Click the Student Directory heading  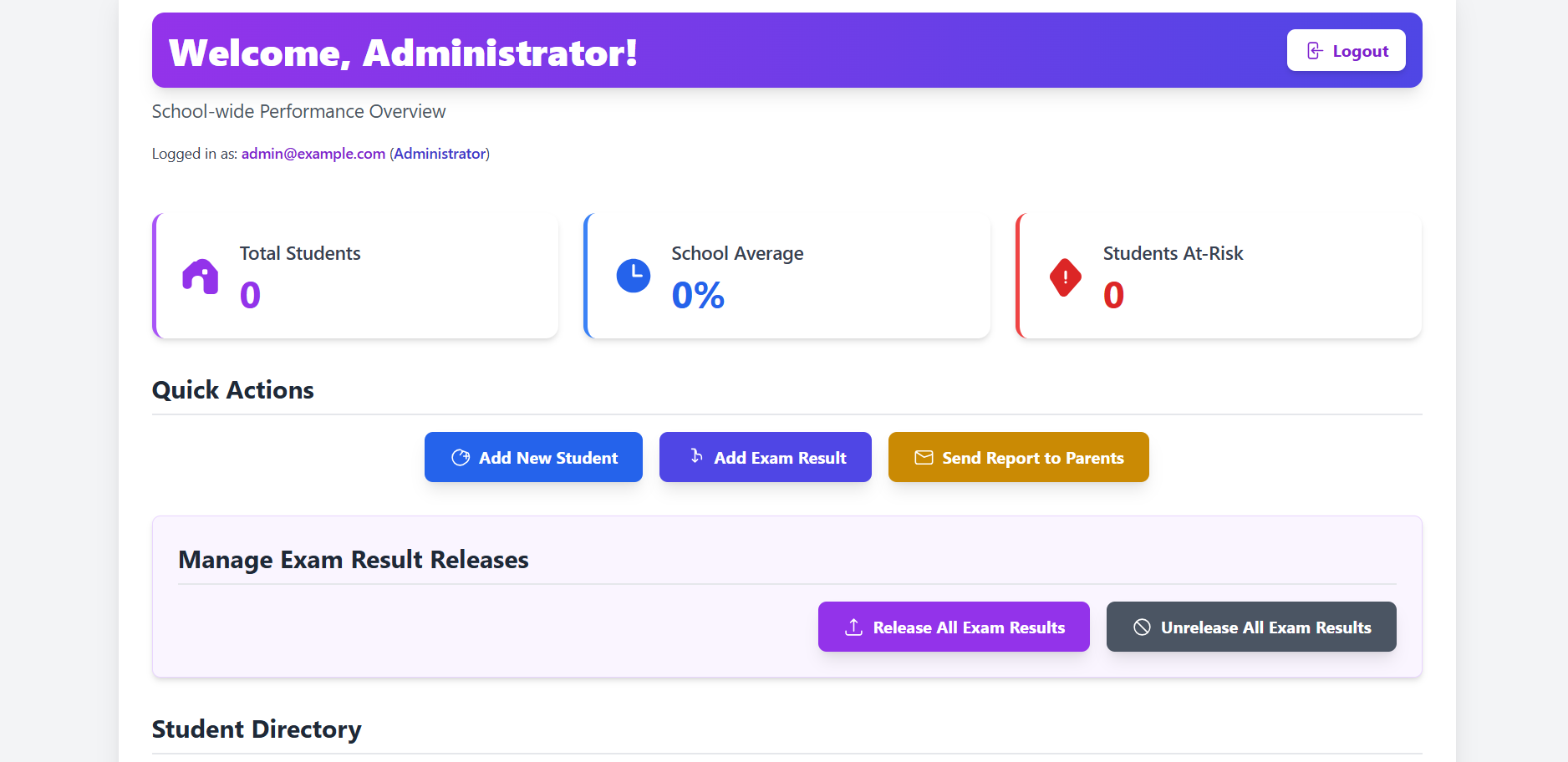tap(257, 729)
